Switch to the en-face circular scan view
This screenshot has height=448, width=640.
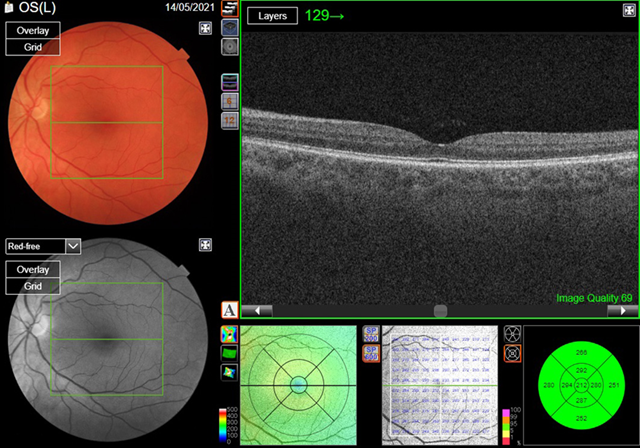229,45
